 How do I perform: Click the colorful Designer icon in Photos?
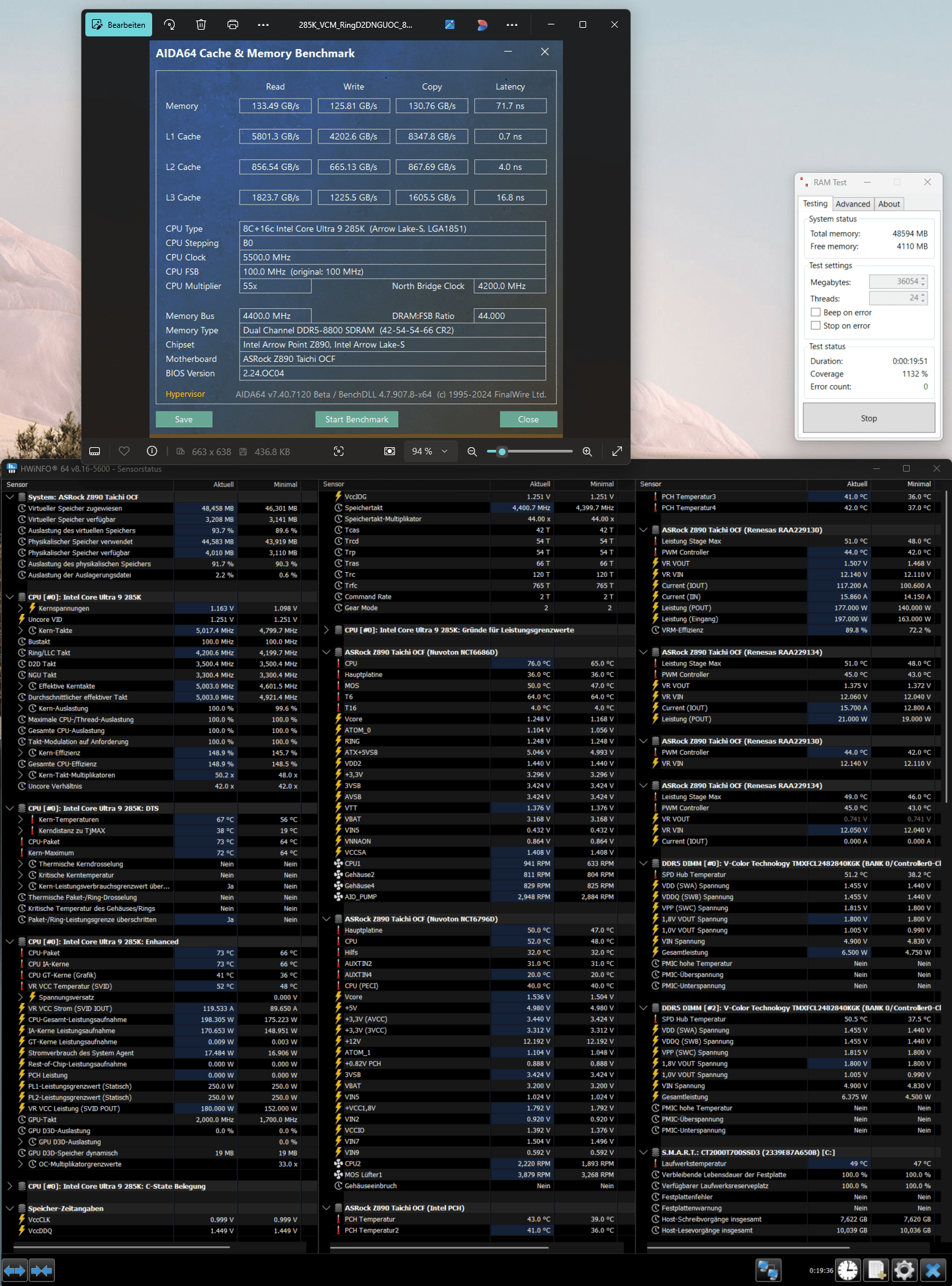point(482,24)
